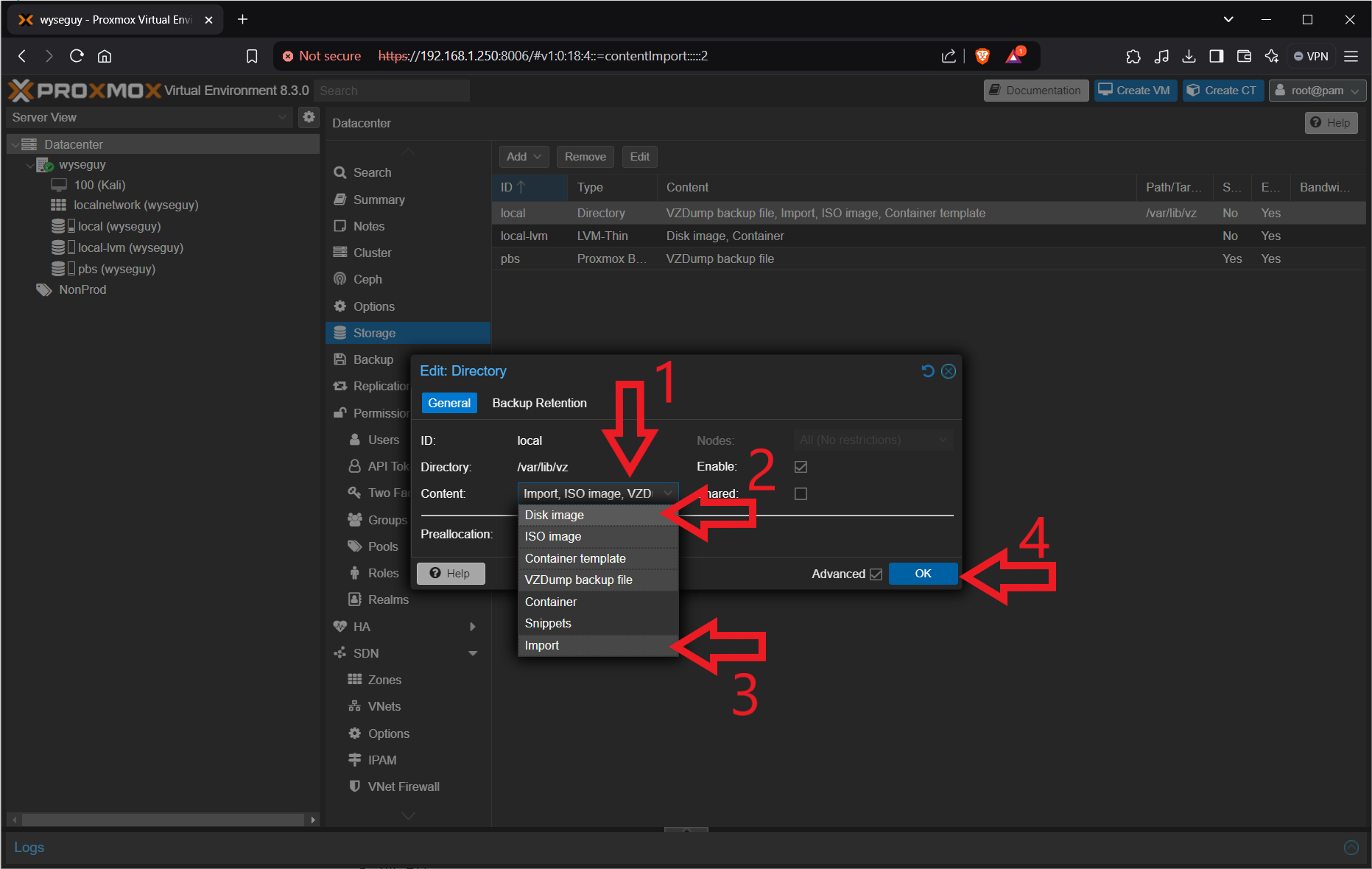
Task: Open the Add storage dropdown
Action: (x=524, y=157)
